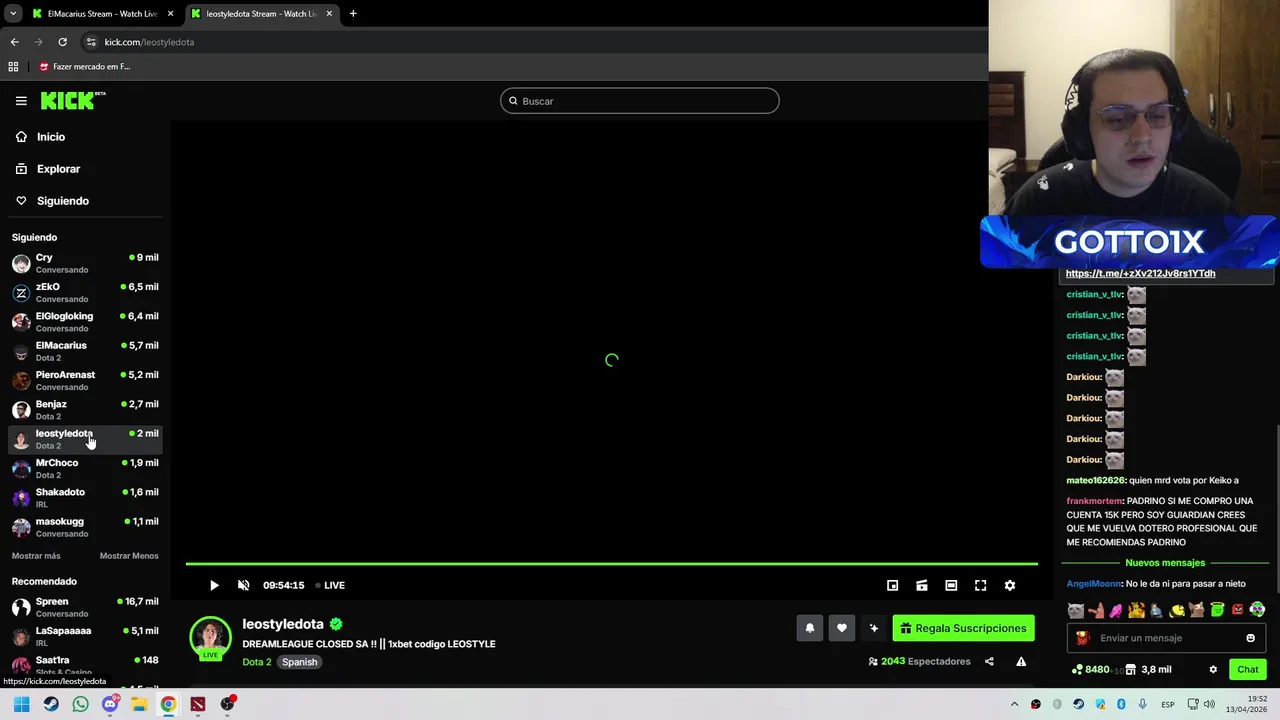Click leostyledota profile avatar
Viewport: 1280px width, 720px height.
pos(210,637)
